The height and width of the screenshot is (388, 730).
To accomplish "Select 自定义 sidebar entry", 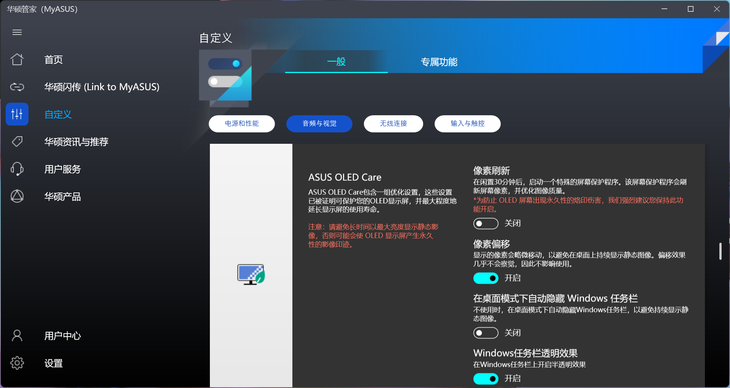I will 58,114.
